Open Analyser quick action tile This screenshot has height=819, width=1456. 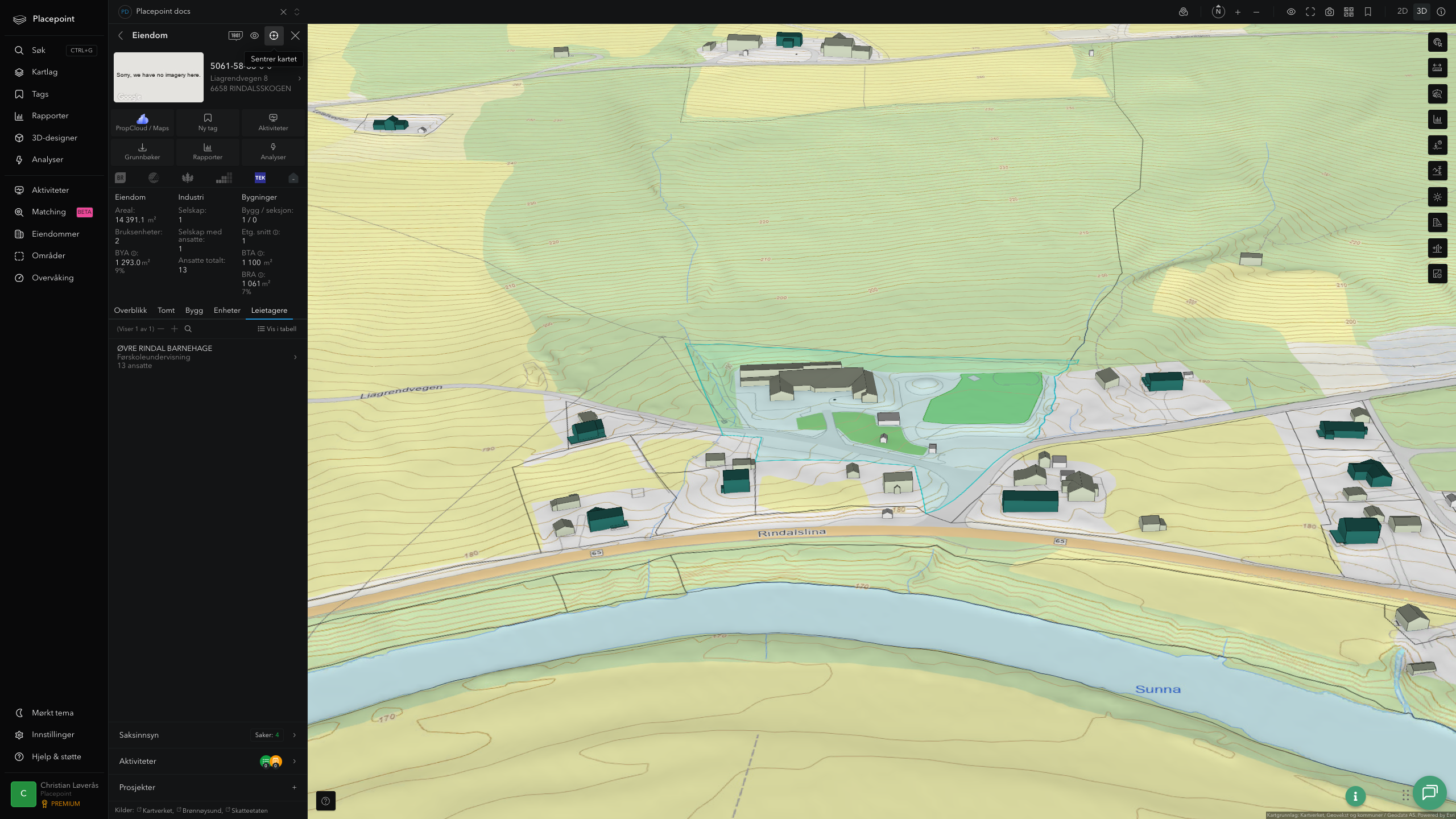pyautogui.click(x=273, y=151)
